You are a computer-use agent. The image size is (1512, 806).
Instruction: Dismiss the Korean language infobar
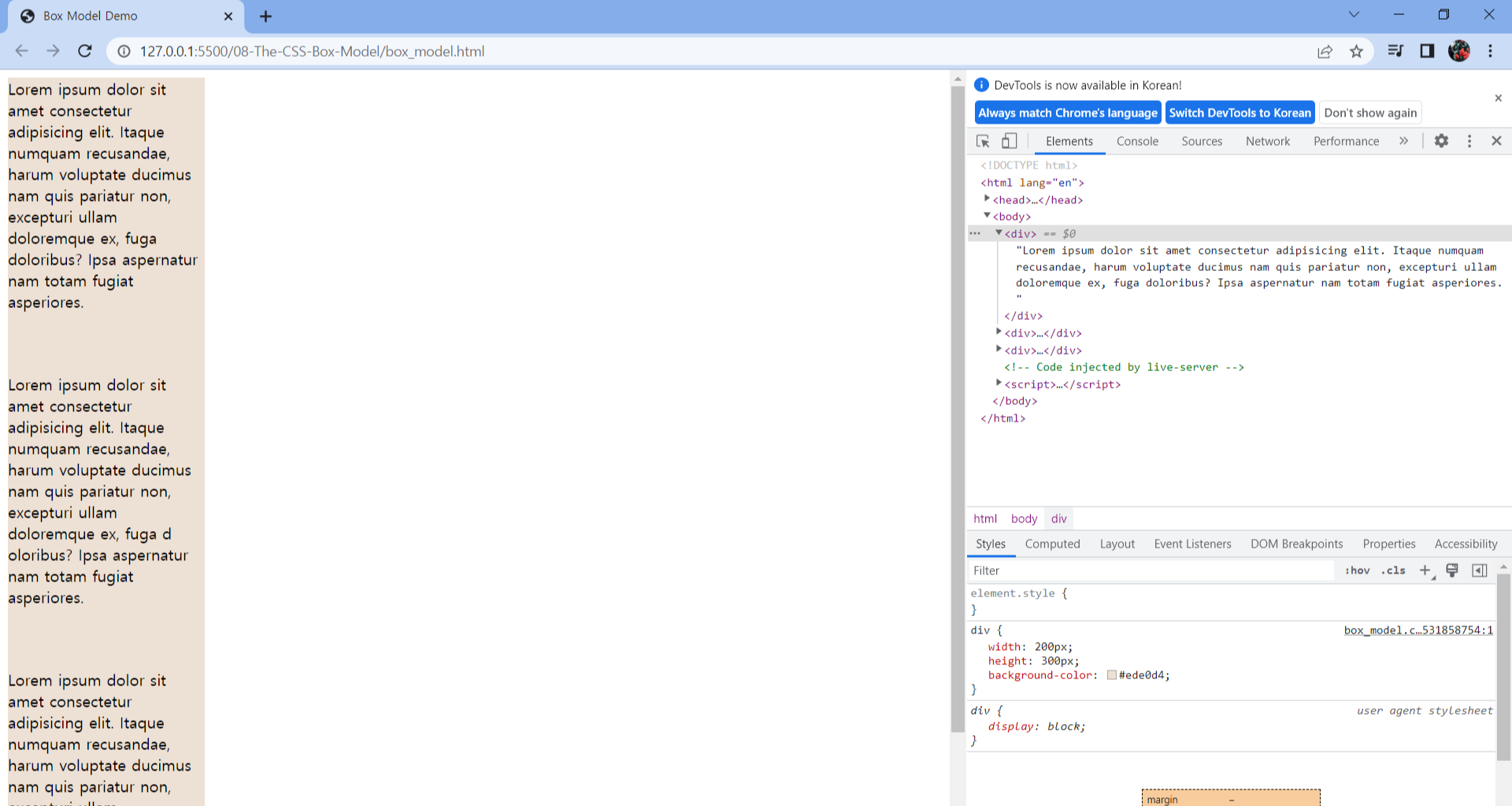1498,98
